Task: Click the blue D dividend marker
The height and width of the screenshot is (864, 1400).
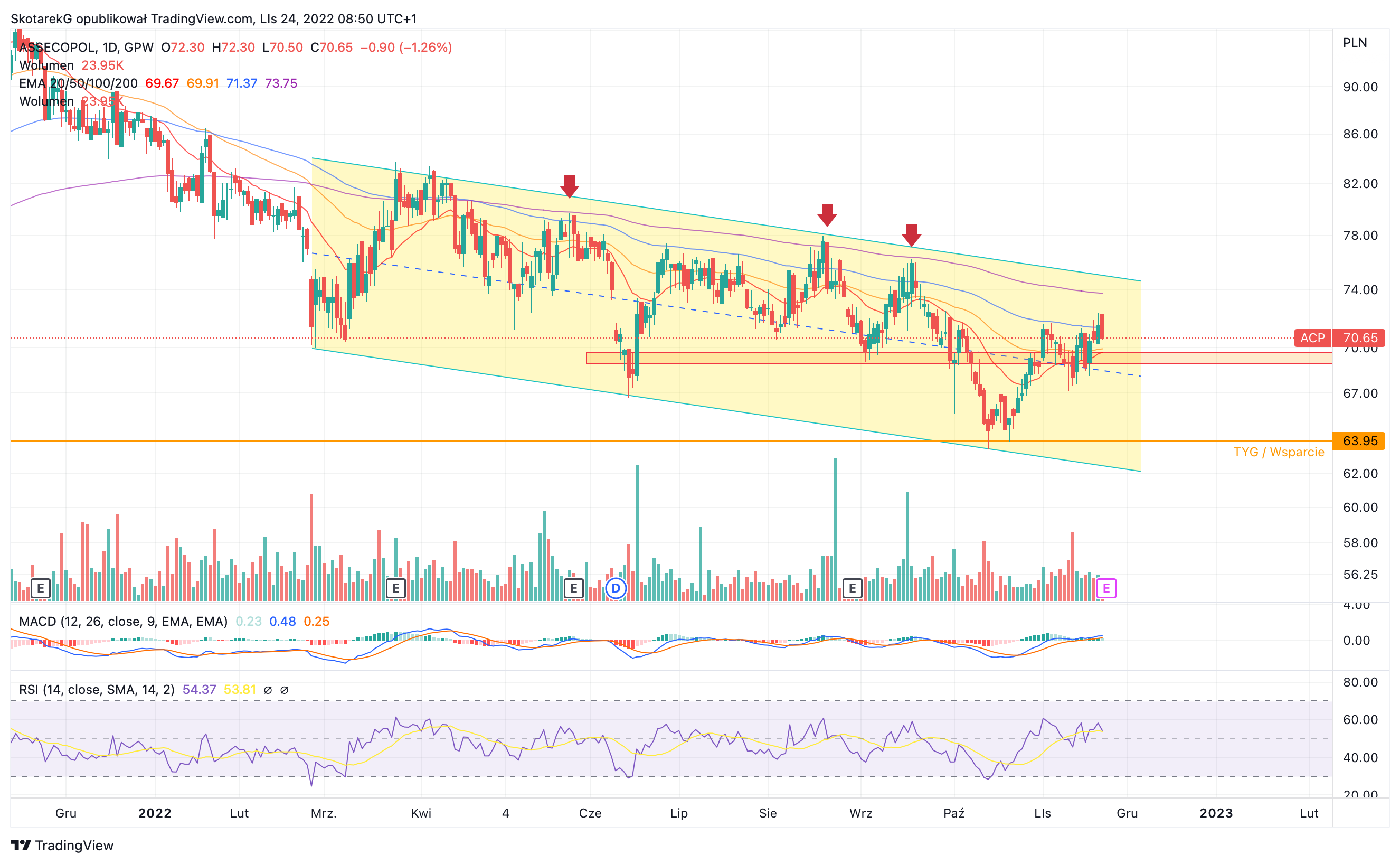Action: [616, 588]
